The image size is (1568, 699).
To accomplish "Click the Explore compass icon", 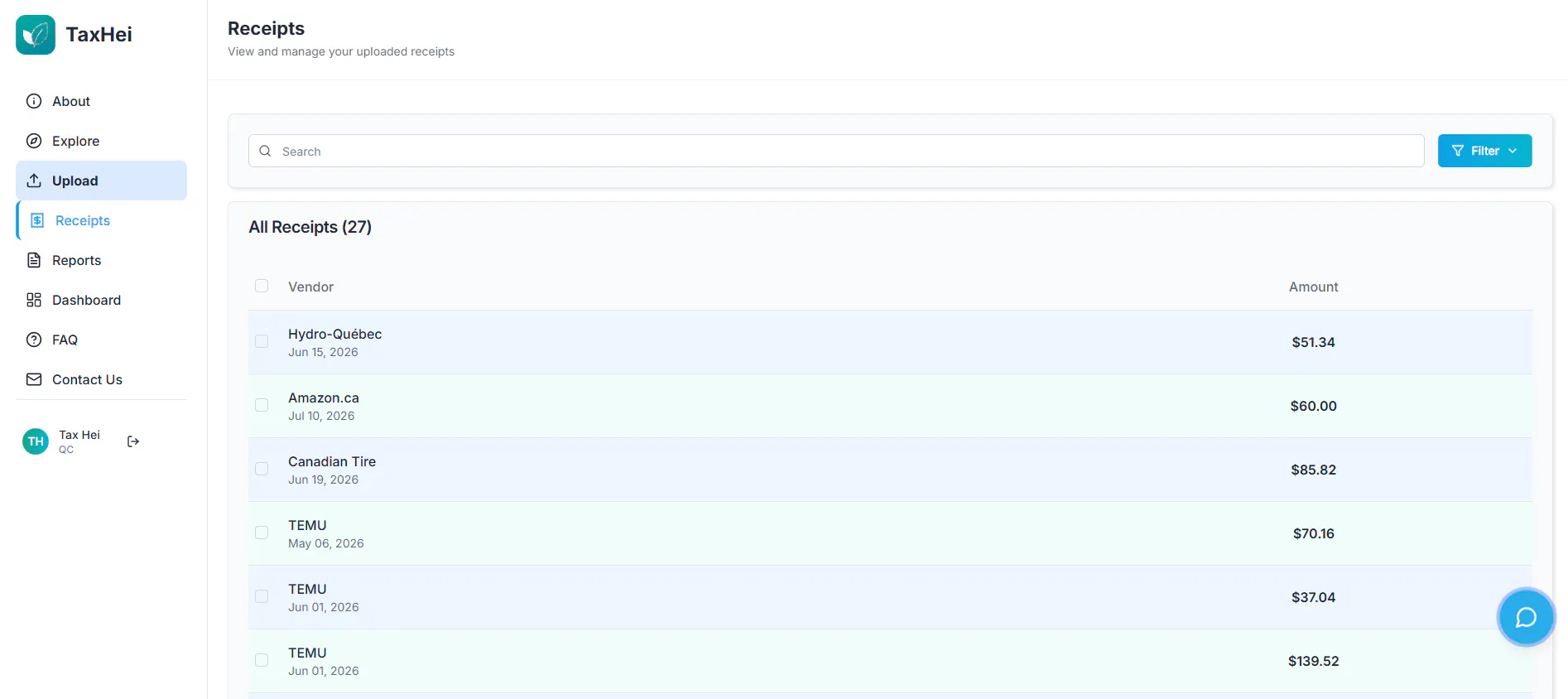I will [34, 141].
